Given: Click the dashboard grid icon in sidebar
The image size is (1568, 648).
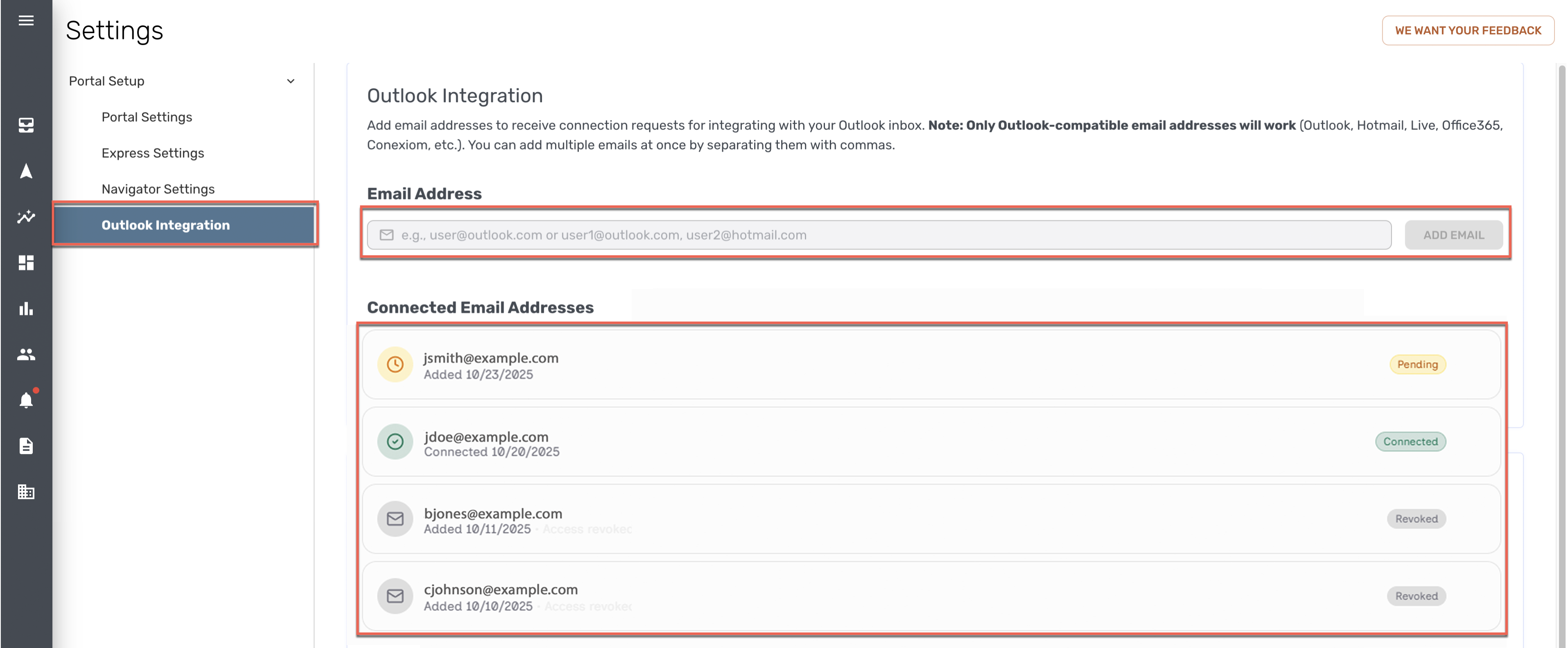Looking at the screenshot, I should [x=26, y=263].
